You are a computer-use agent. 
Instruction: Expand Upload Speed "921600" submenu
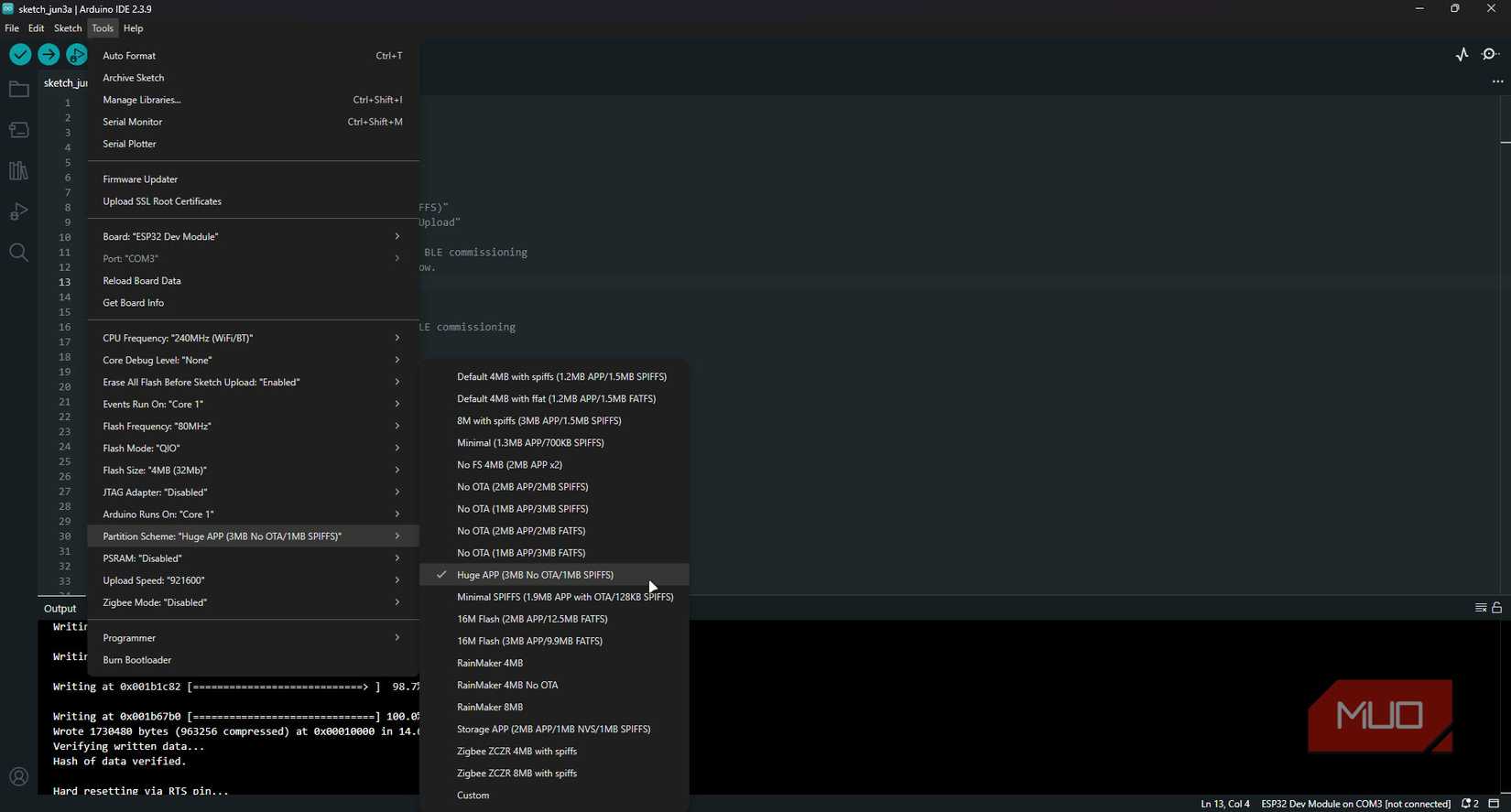[253, 580]
